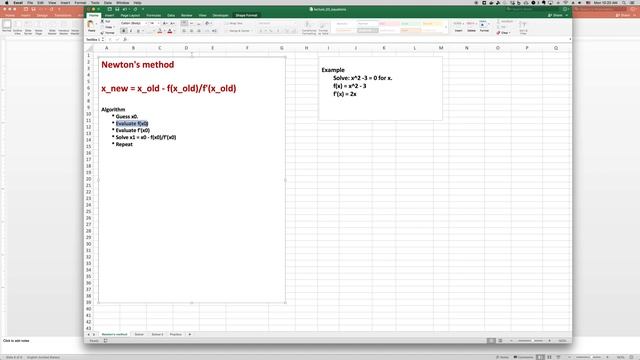Click row header 20
Image resolution: width=640 pixels, height=360 pixels.
tap(89, 179)
